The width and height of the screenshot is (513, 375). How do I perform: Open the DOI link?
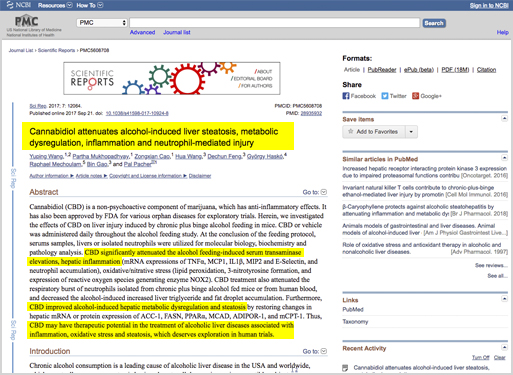click(137, 113)
